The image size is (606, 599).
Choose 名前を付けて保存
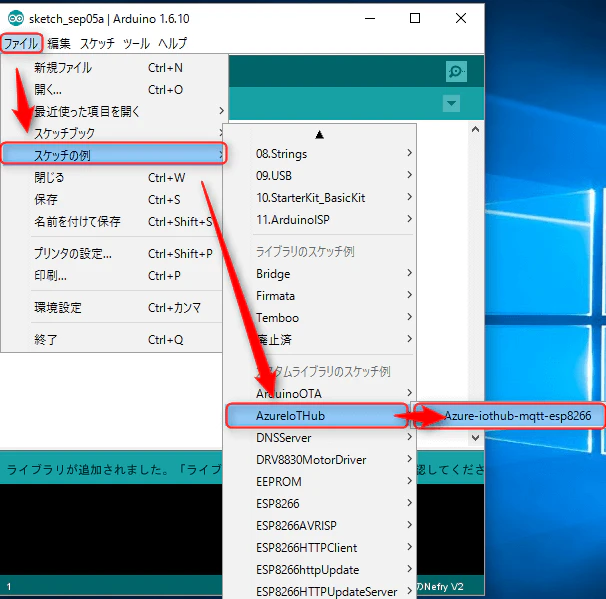coord(114,221)
